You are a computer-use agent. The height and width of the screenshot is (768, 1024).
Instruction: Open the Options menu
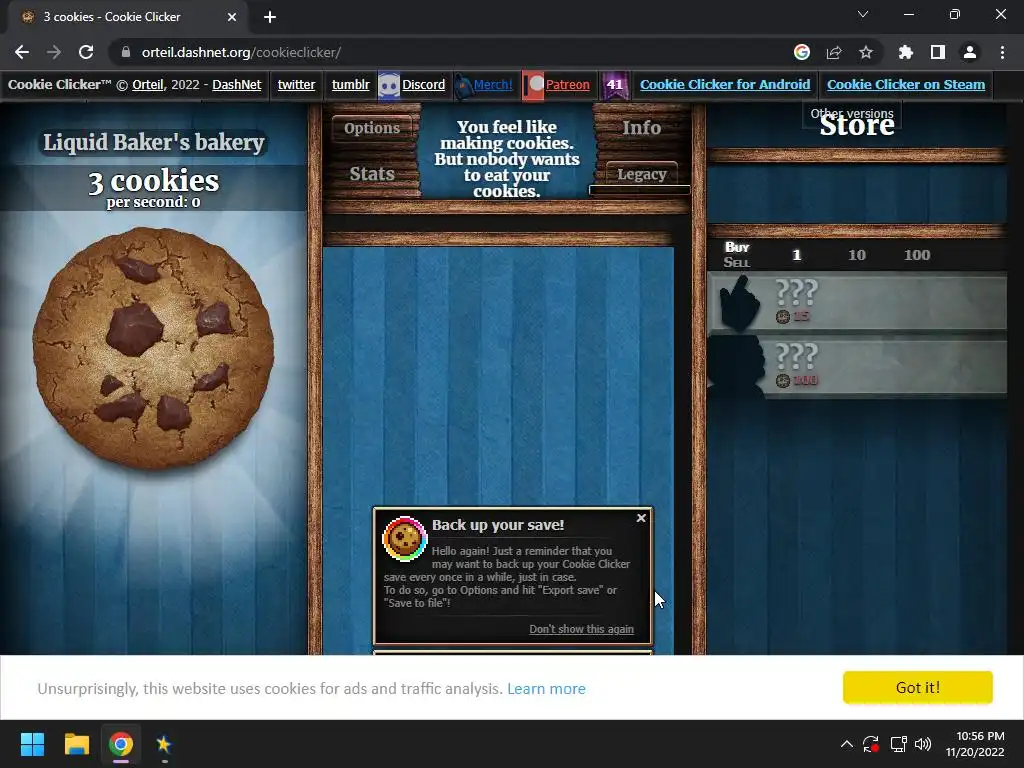pyautogui.click(x=372, y=127)
